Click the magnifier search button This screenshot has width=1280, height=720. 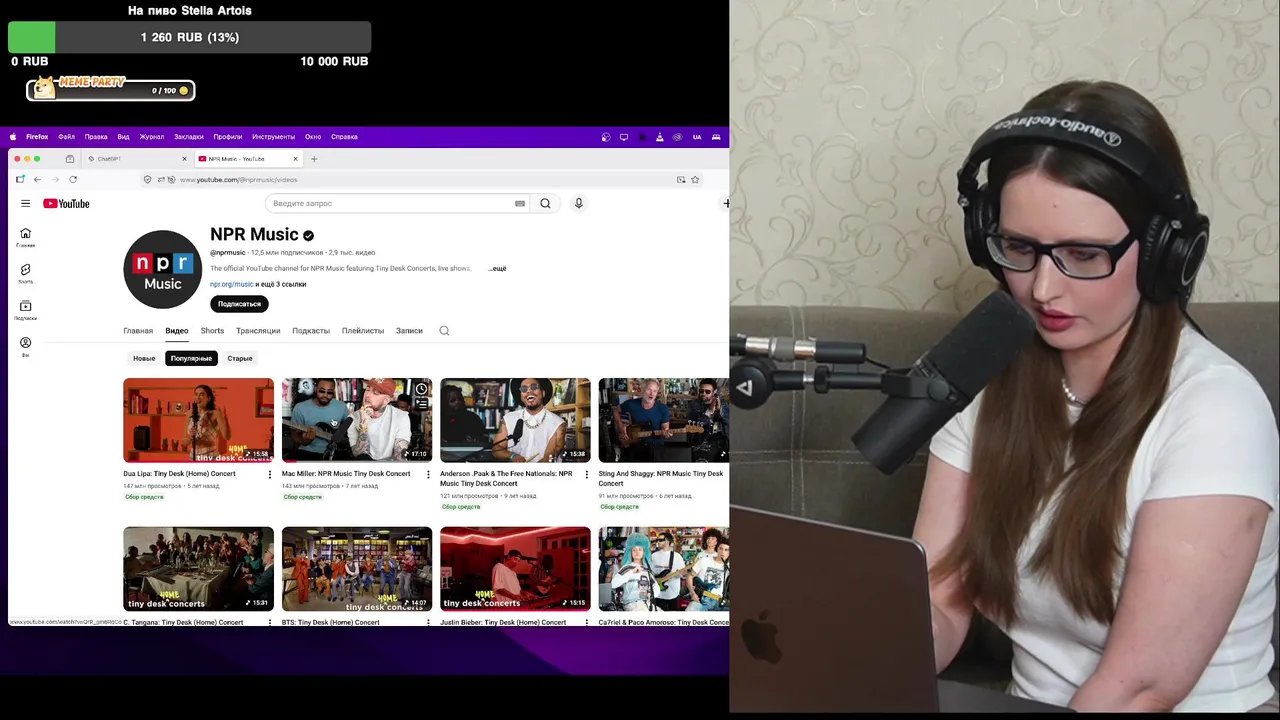click(545, 203)
